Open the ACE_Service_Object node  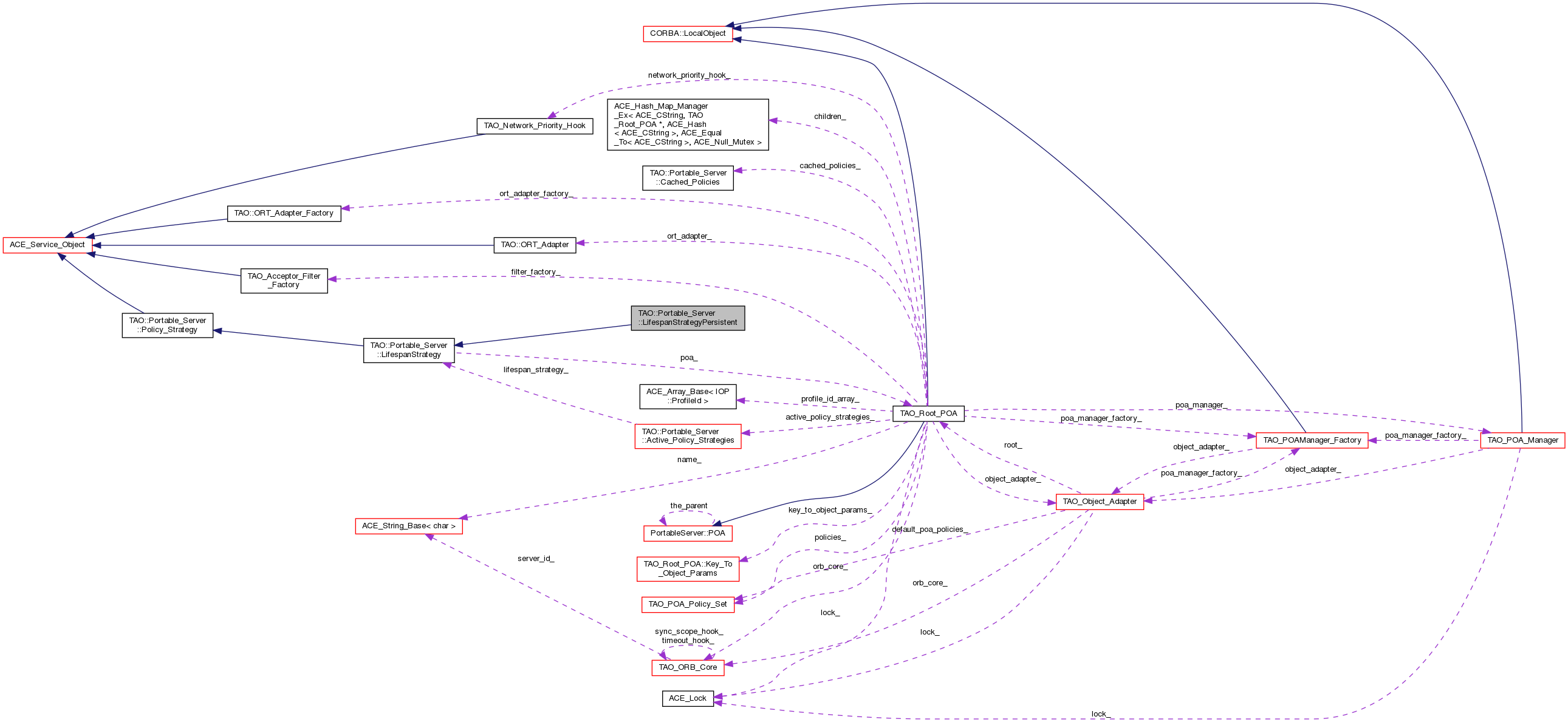[47, 245]
